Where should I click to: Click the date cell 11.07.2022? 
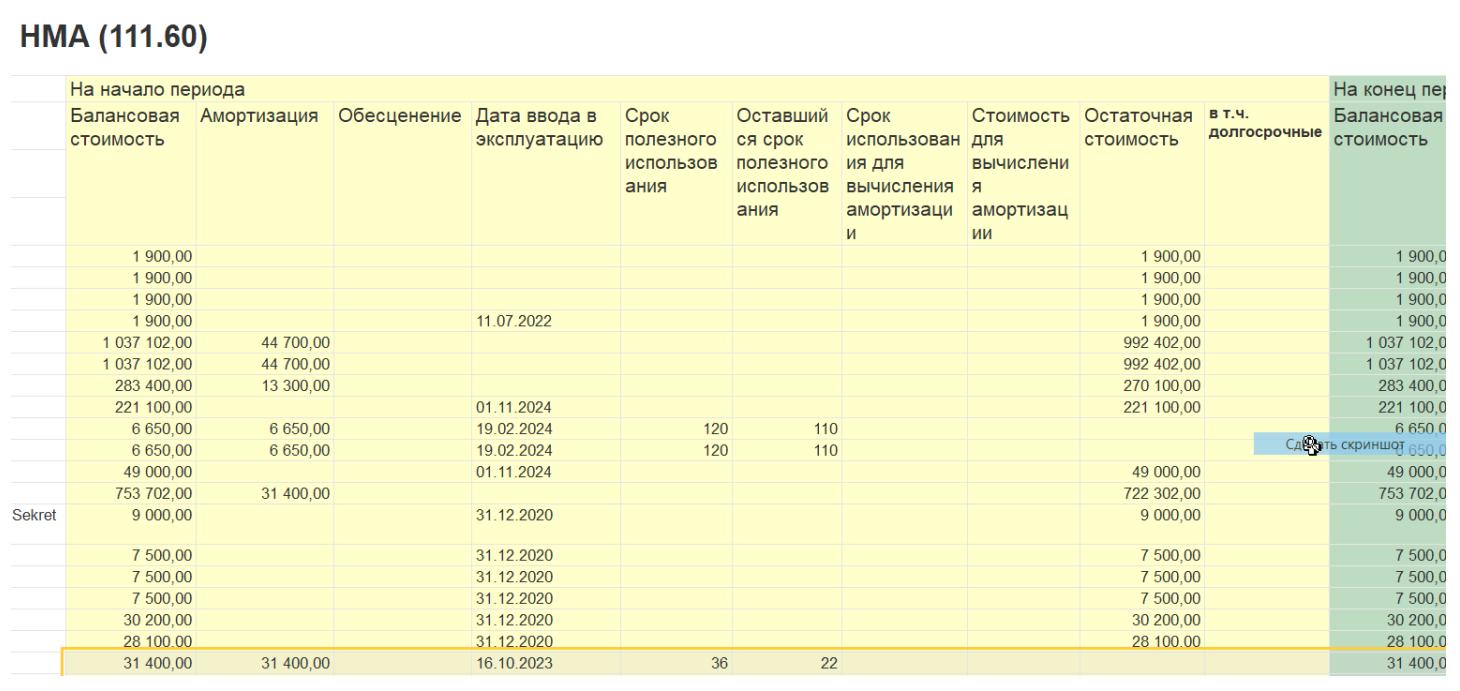pyautogui.click(x=511, y=320)
